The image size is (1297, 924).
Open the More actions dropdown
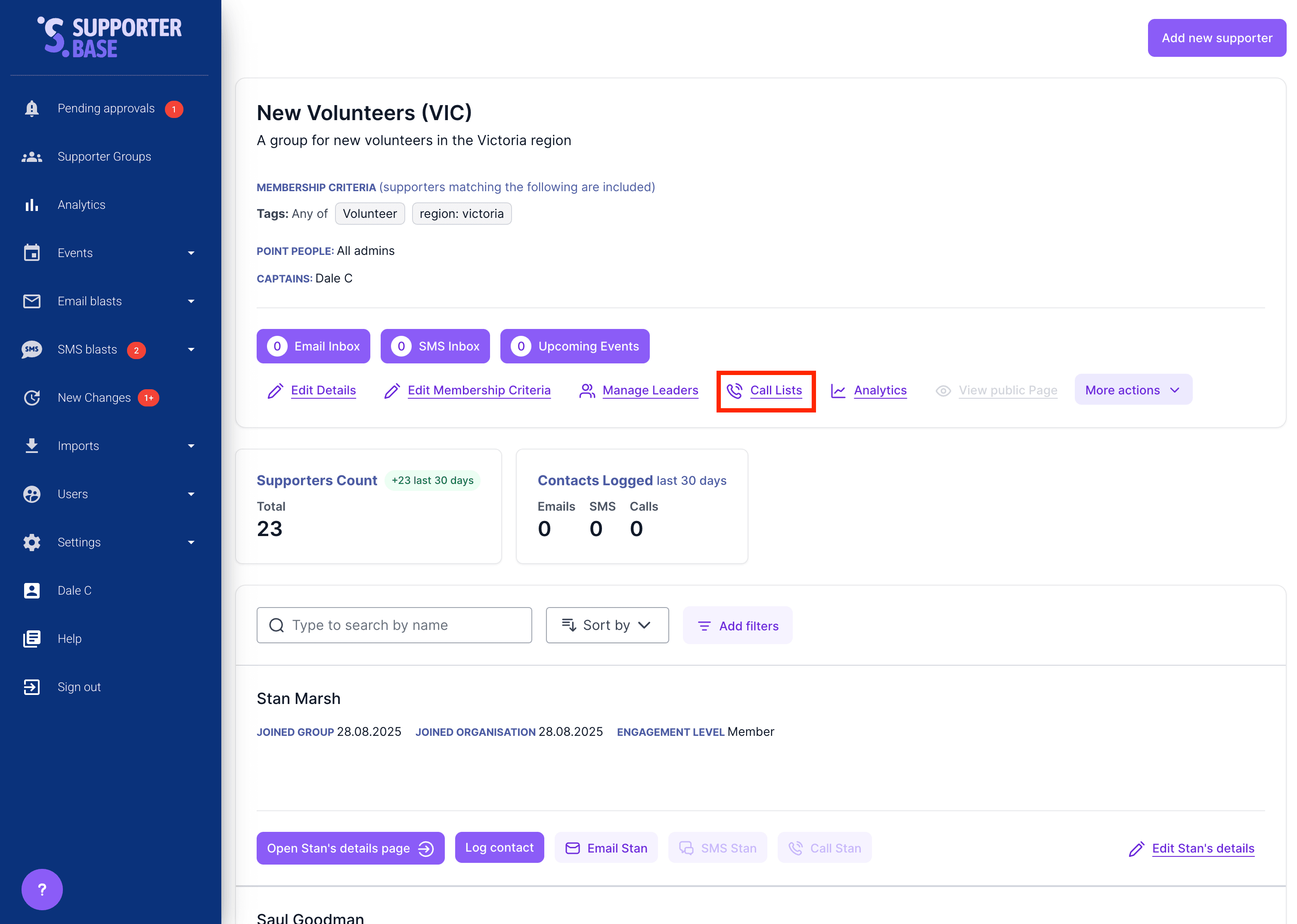click(1132, 390)
